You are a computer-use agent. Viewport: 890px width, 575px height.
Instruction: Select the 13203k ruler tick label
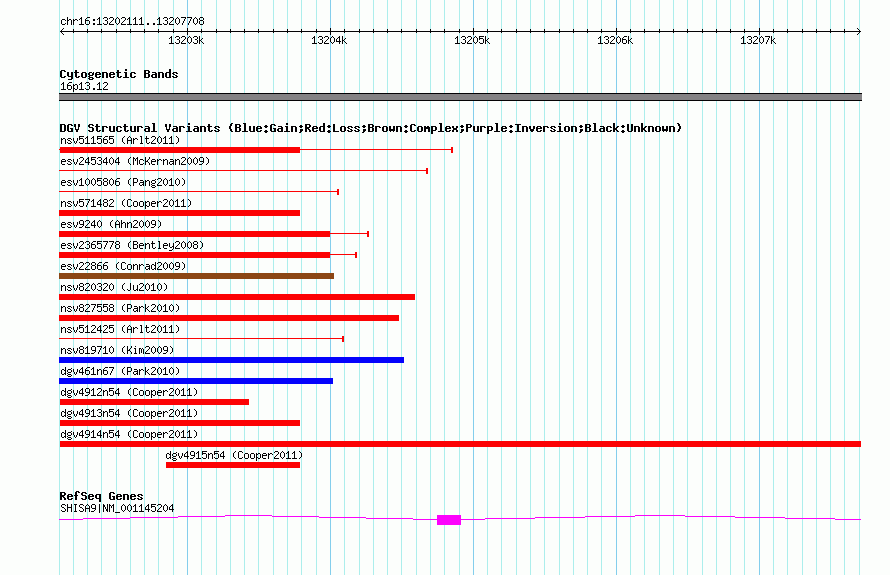186,40
